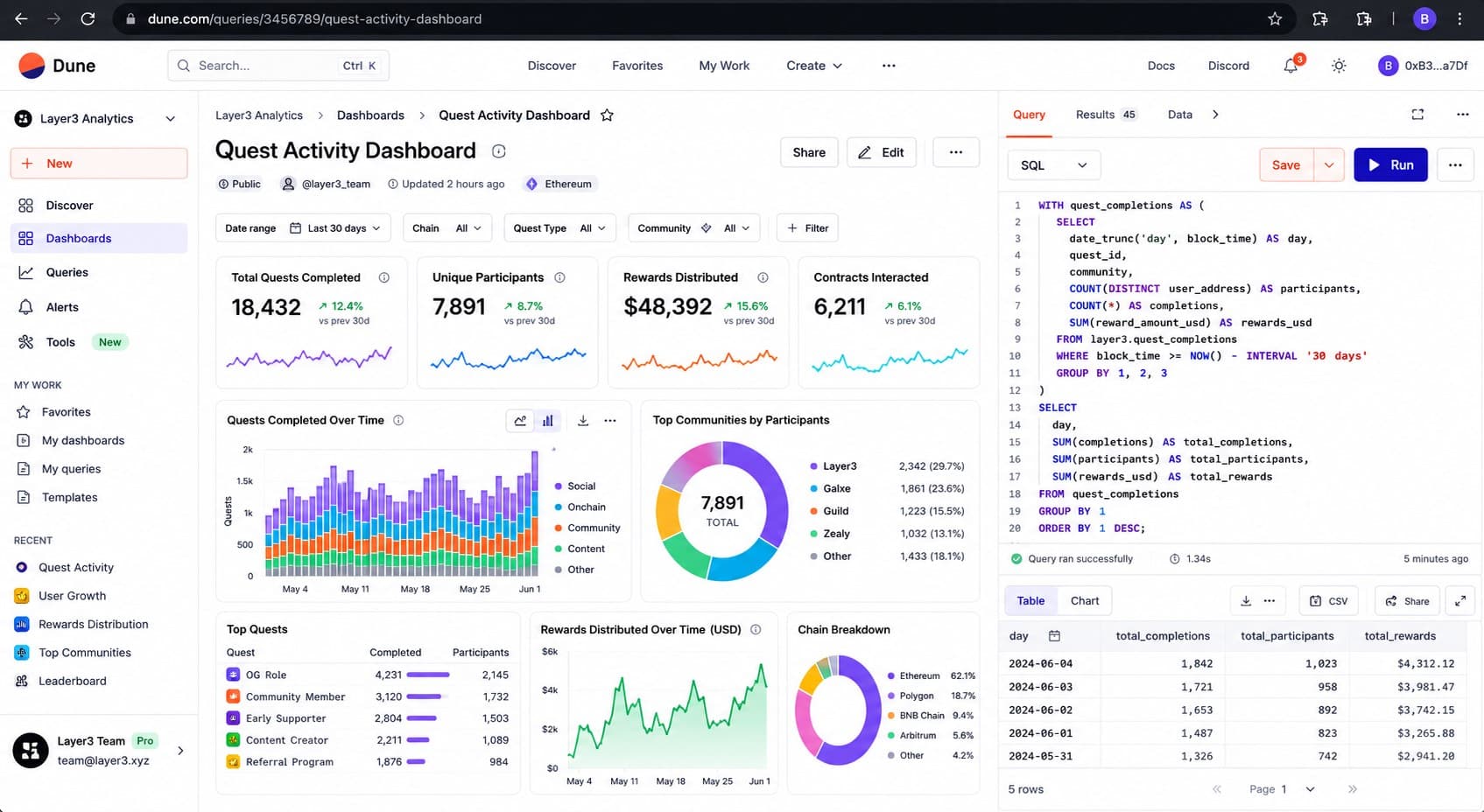Show more query panel tabs
Image resolution: width=1484 pixels, height=812 pixels.
[x=1215, y=115]
